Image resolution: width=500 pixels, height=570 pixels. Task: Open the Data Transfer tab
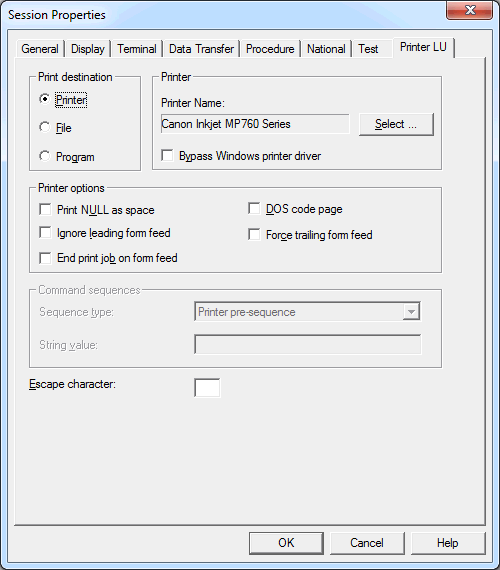point(201,49)
